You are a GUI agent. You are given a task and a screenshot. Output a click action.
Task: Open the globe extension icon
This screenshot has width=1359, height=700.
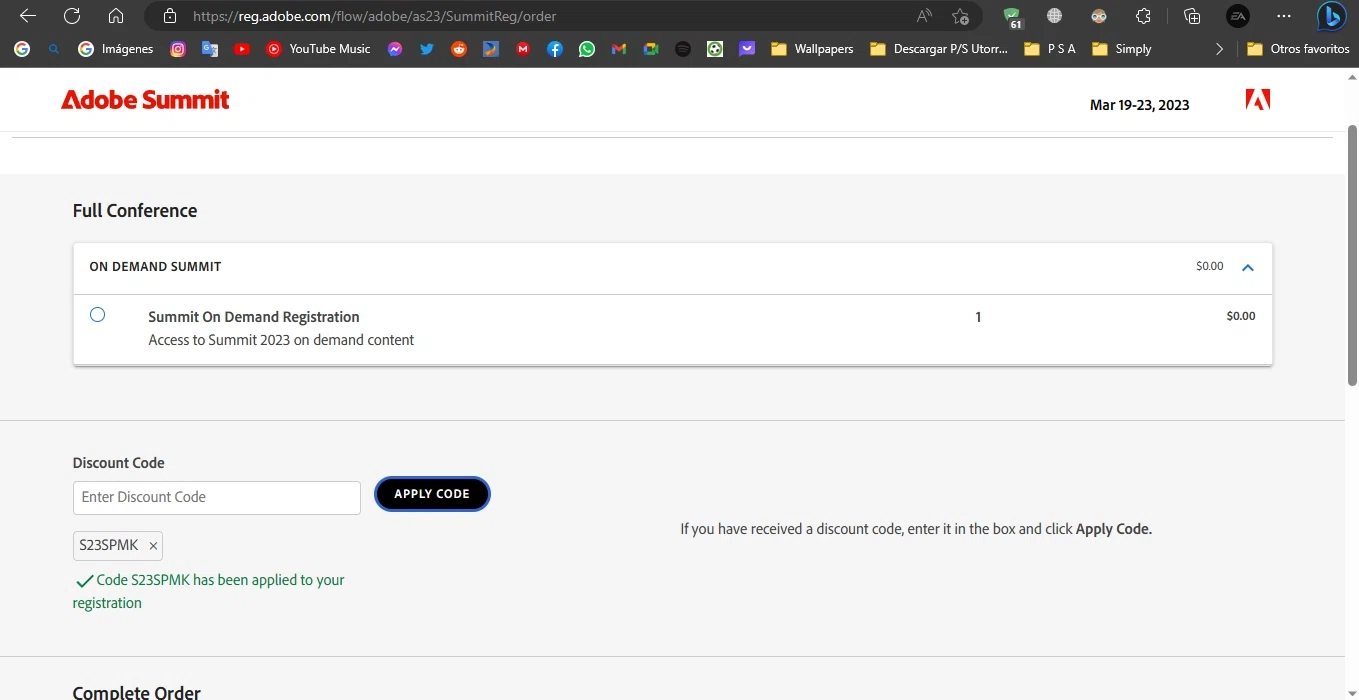(1054, 16)
